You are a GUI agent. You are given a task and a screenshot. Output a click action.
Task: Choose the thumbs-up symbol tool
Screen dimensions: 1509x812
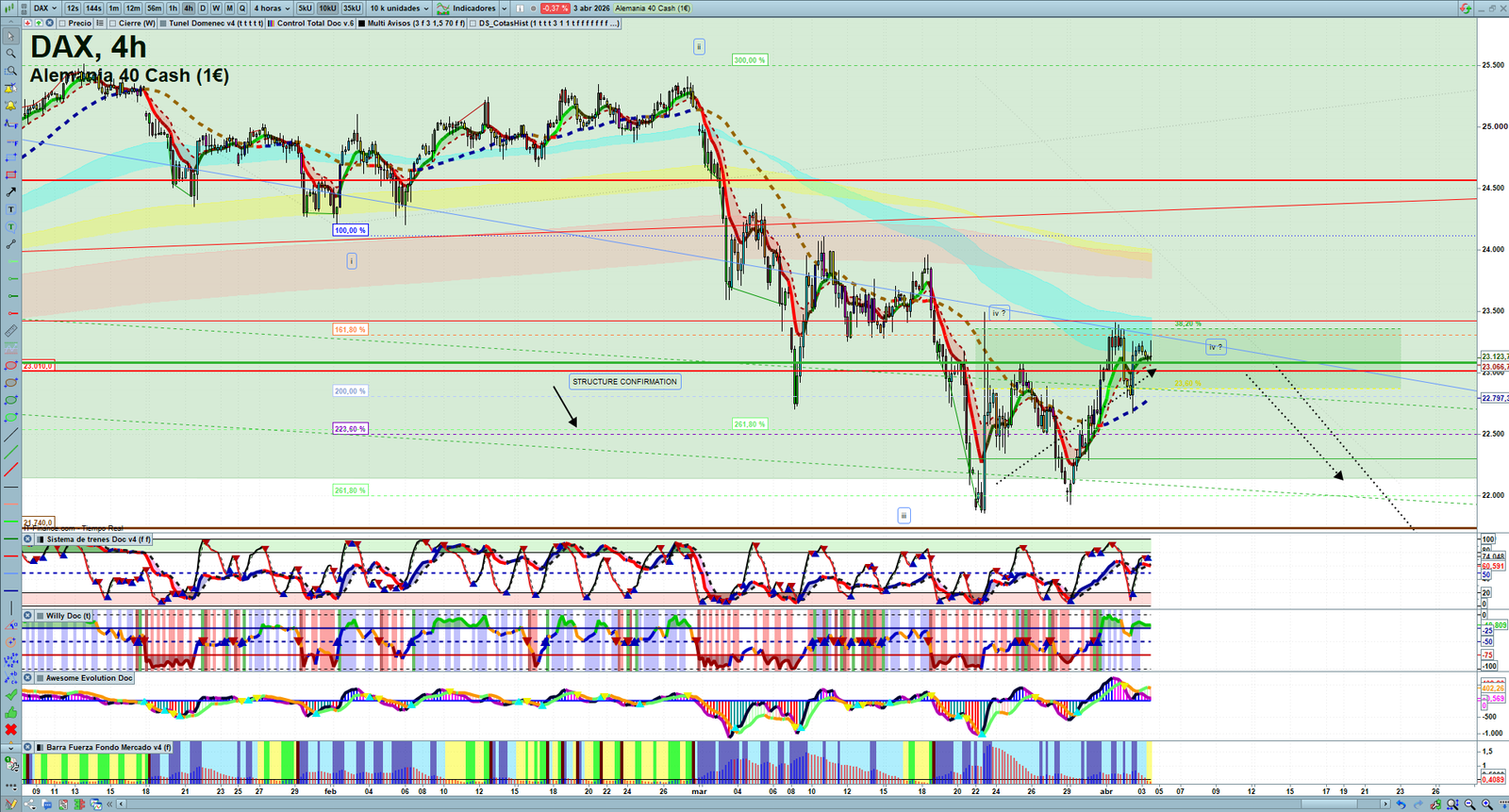click(10, 712)
